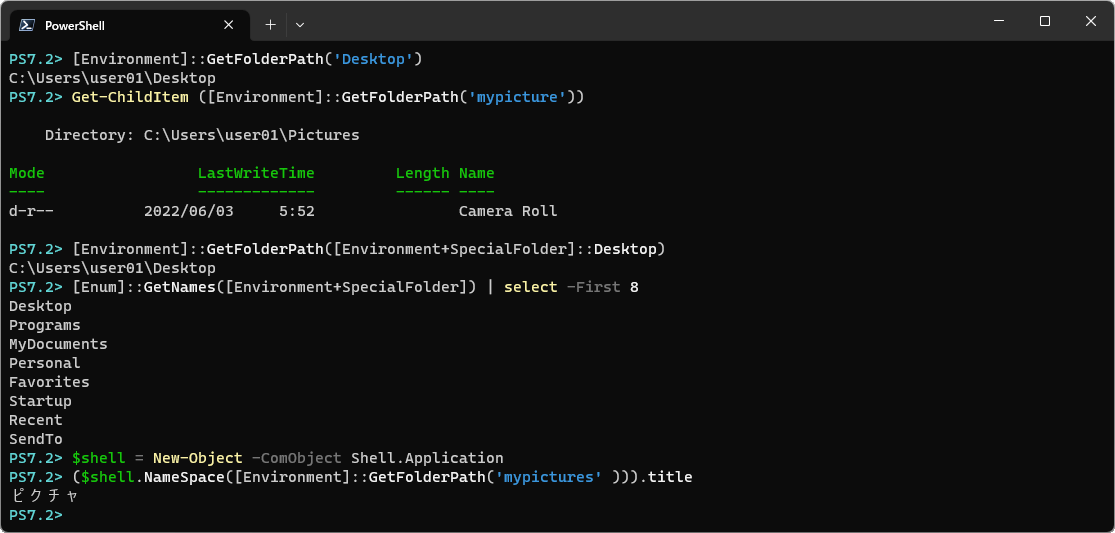The height and width of the screenshot is (533, 1115).
Task: Close the PowerShell tab
Action: [229, 25]
